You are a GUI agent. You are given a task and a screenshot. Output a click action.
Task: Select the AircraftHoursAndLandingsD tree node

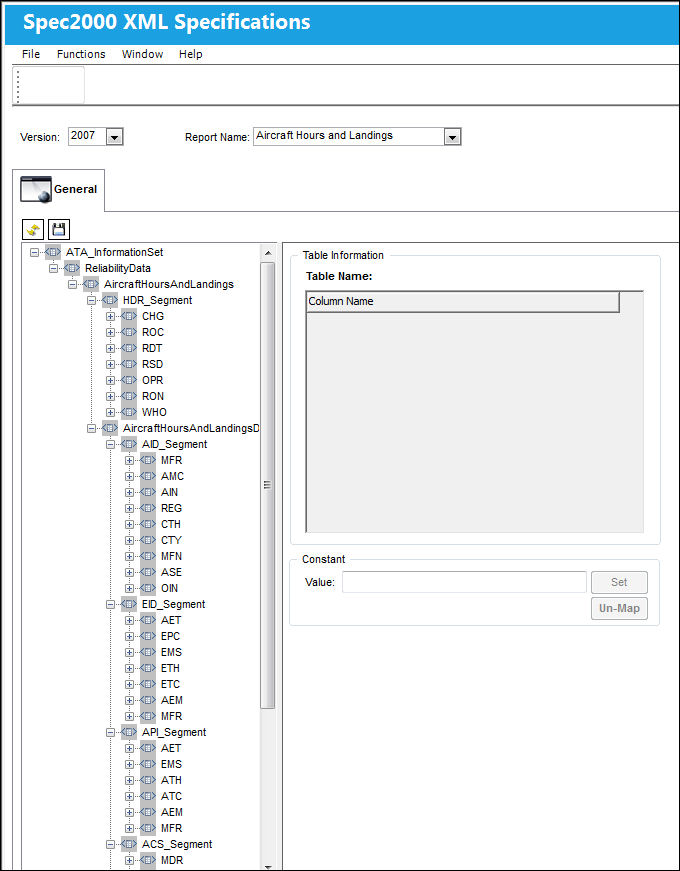coord(191,428)
